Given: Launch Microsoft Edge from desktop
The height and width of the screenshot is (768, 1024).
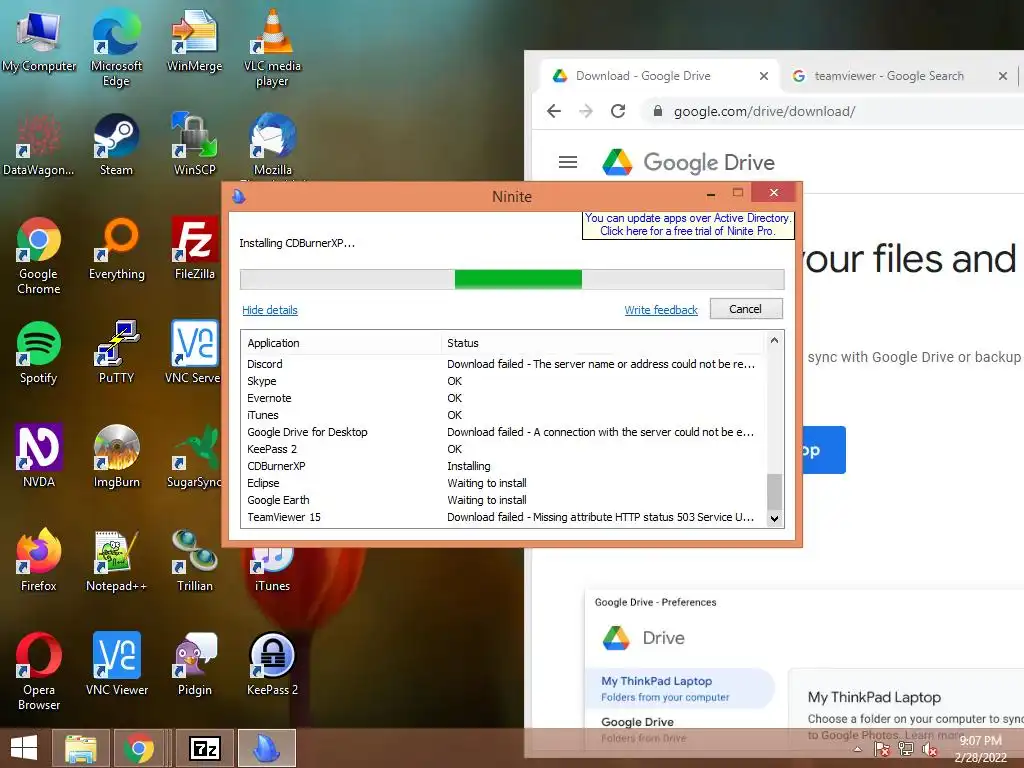Looking at the screenshot, I should (116, 48).
